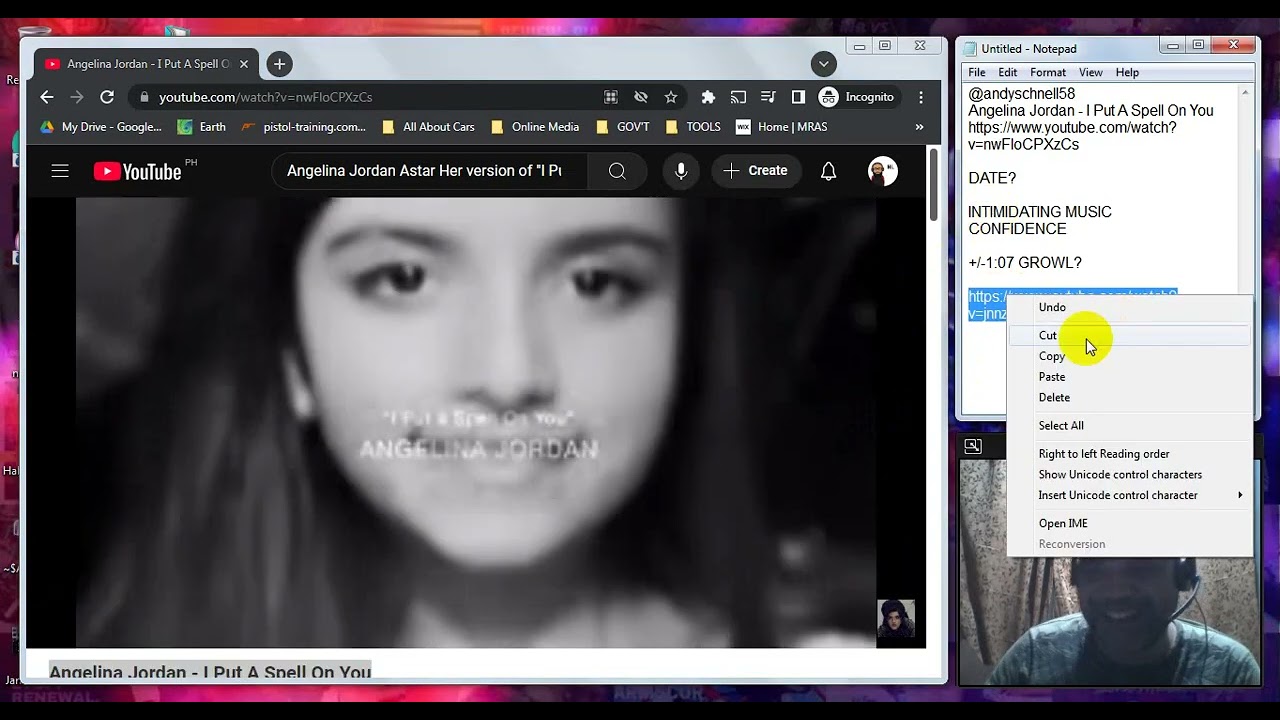Open Notepad Format menu
The width and height of the screenshot is (1280, 720).
[1048, 72]
